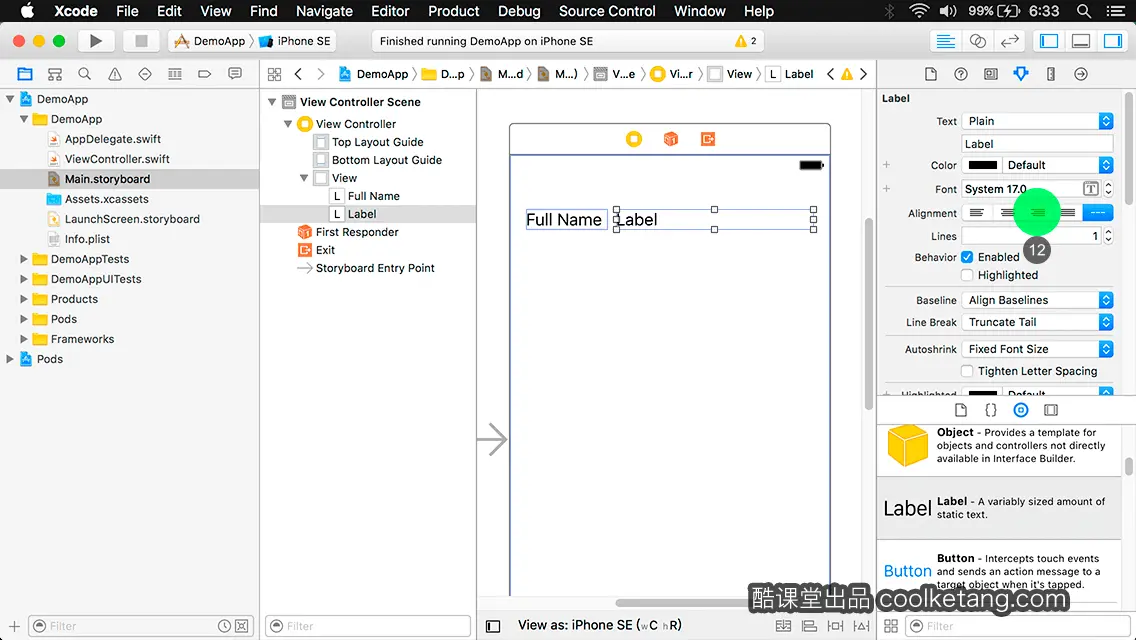Viewport: 1136px width, 640px height.
Task: Open the symbol navigator
Action: click(x=55, y=74)
